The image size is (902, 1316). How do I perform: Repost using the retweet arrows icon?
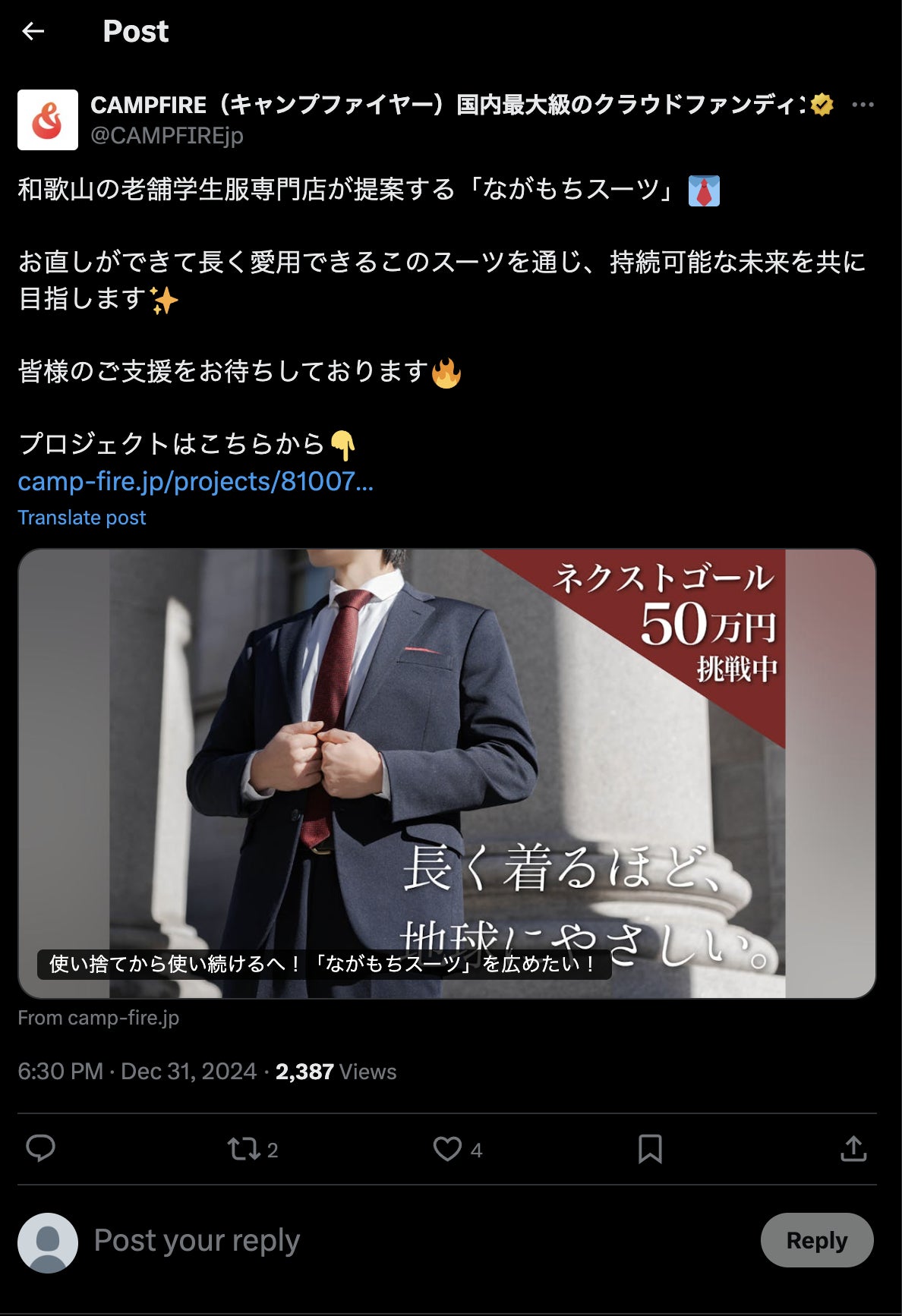[244, 1149]
